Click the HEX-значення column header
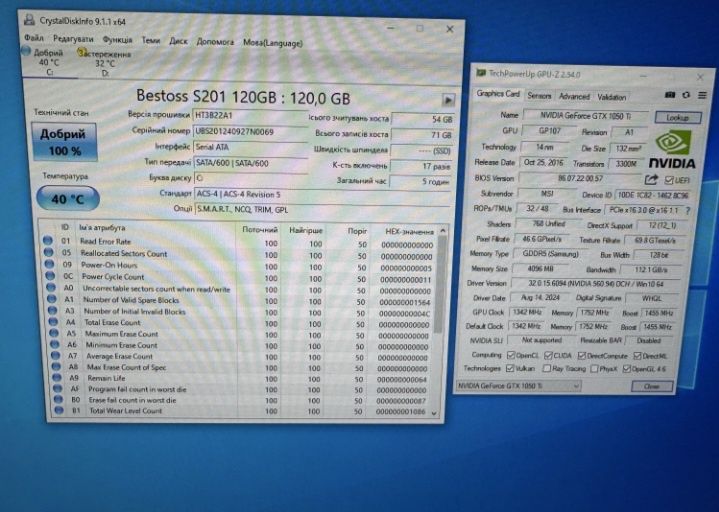This screenshot has width=719, height=512. coord(409,232)
